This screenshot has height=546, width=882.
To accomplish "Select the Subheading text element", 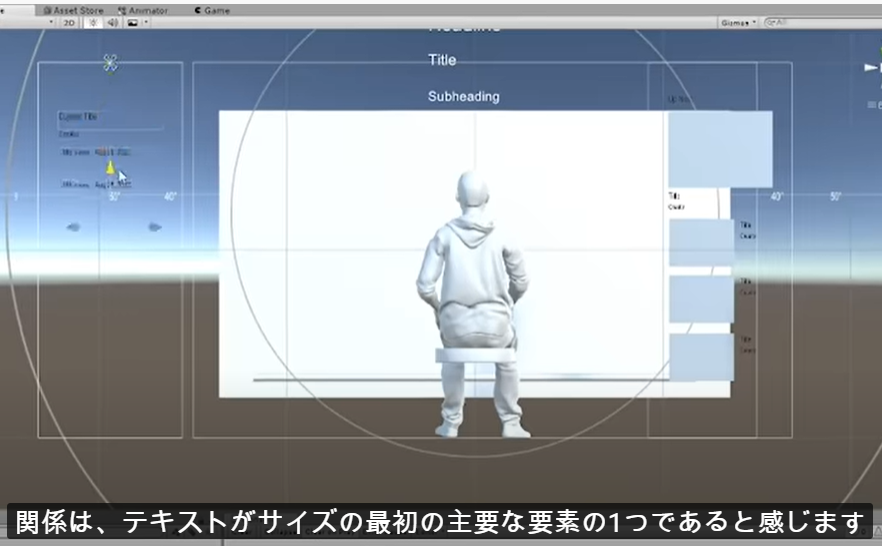I will (x=464, y=97).
